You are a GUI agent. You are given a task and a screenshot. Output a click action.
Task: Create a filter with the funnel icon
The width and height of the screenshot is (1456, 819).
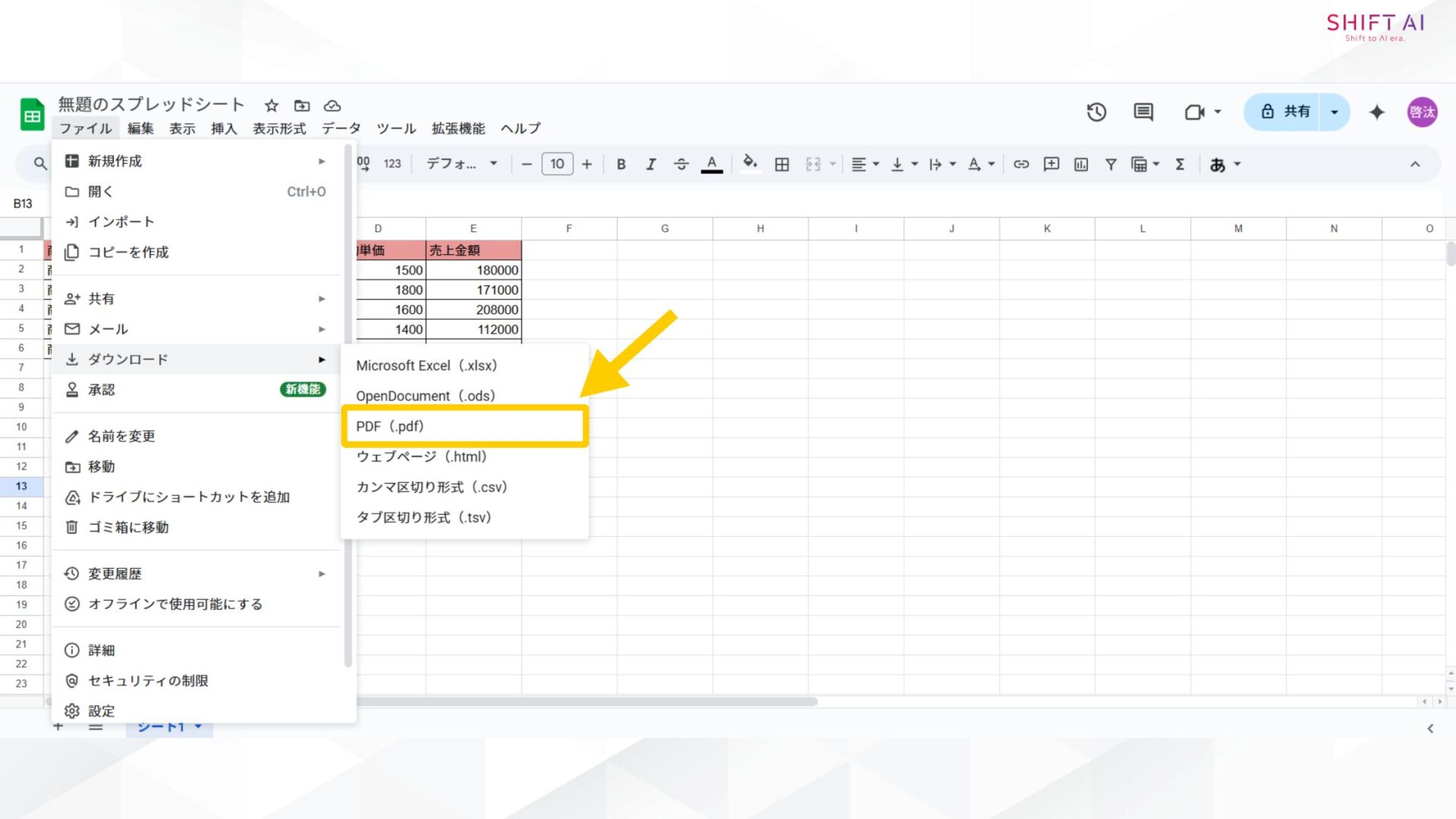click(1111, 164)
